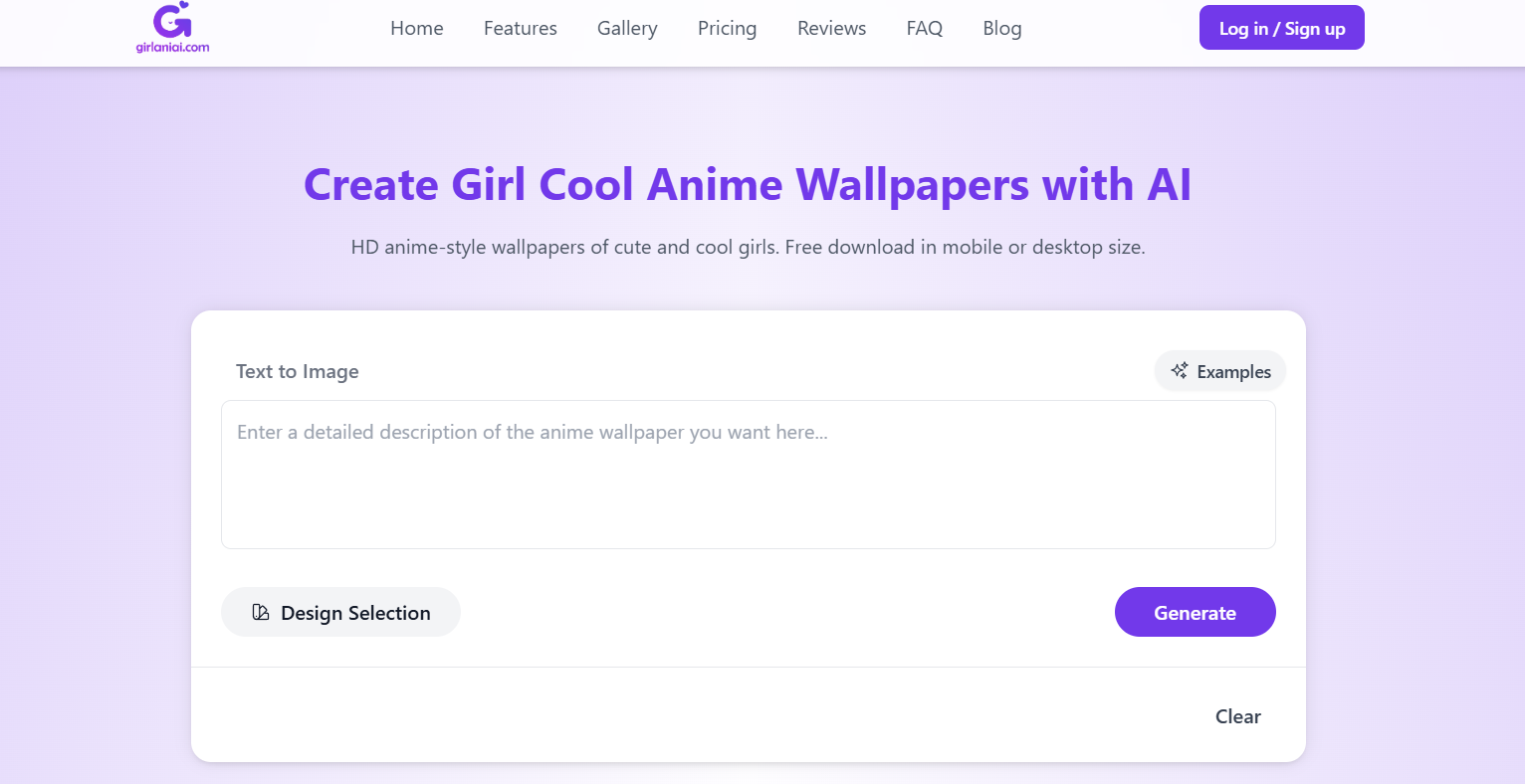Clear the generated results
Image resolution: width=1525 pixels, height=784 pixels.
[1237, 716]
